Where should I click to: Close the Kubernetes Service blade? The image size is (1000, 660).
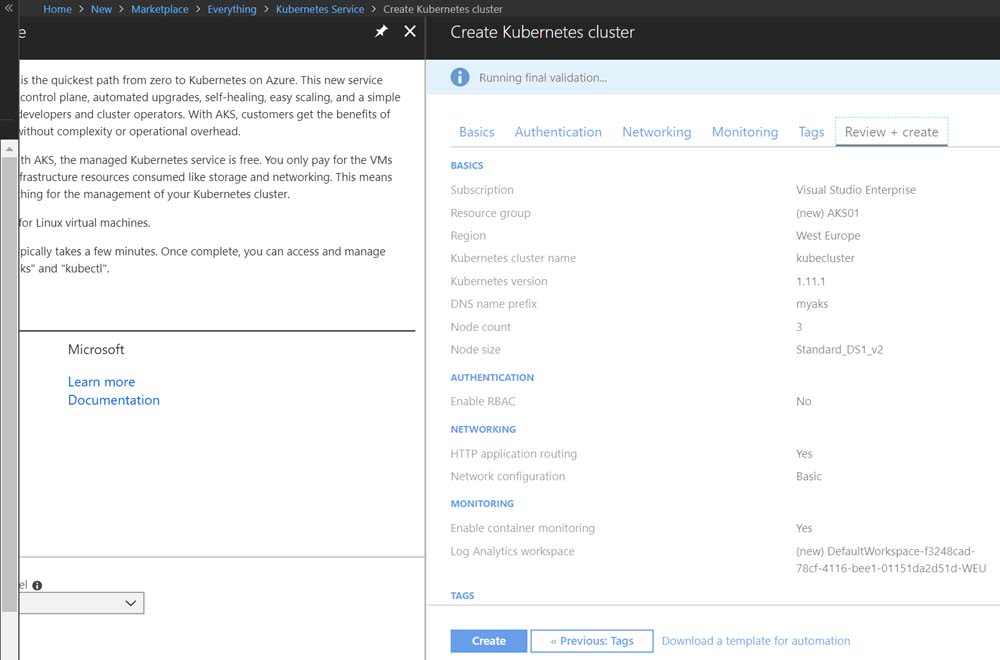click(410, 32)
